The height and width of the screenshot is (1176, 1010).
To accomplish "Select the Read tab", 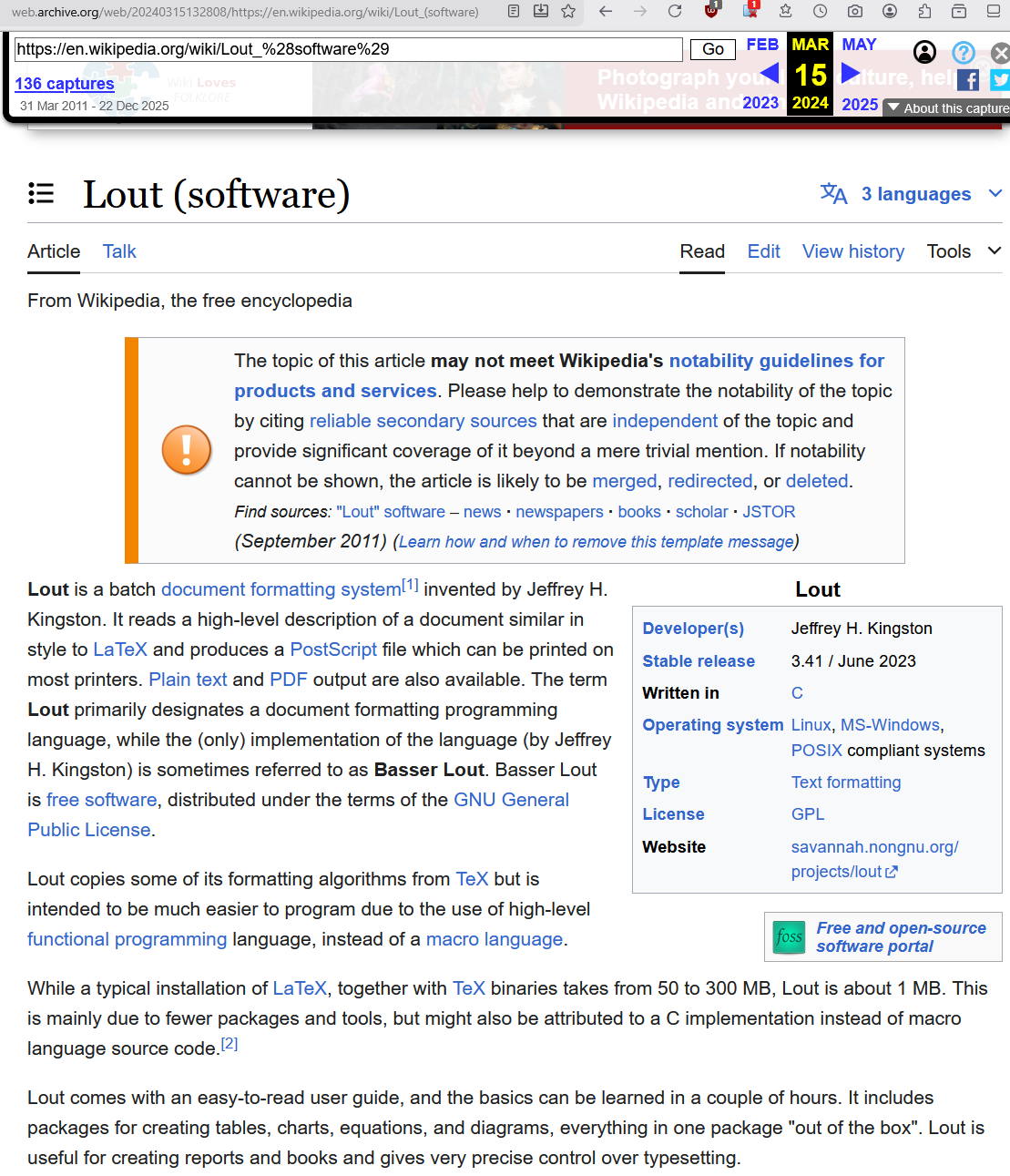I will [702, 251].
